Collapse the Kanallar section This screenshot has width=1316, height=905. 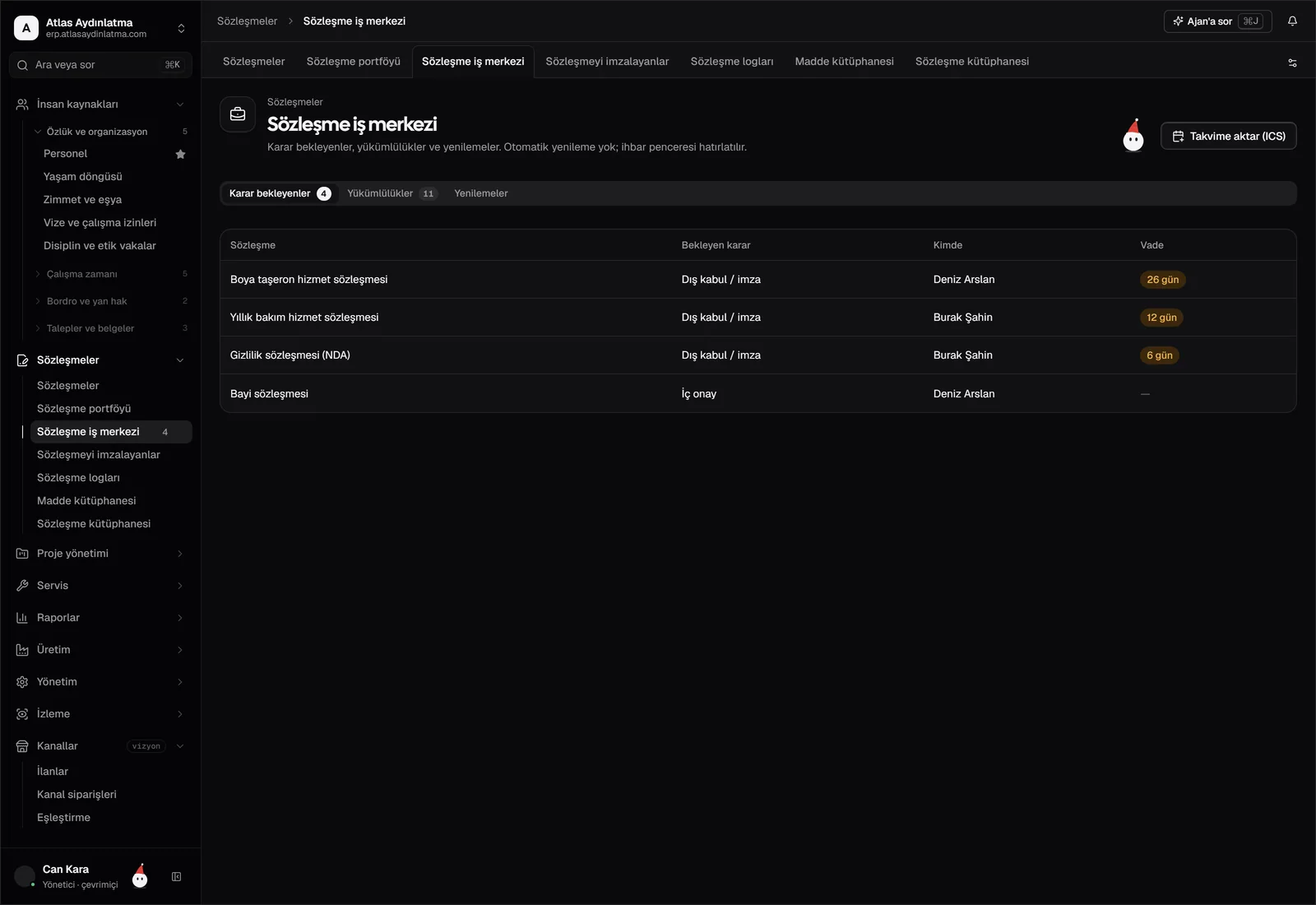(180, 746)
